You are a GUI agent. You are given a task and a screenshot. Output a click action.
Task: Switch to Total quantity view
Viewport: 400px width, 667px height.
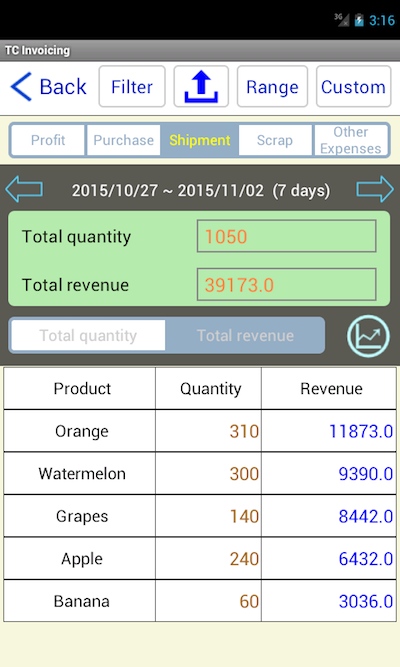[x=88, y=336]
